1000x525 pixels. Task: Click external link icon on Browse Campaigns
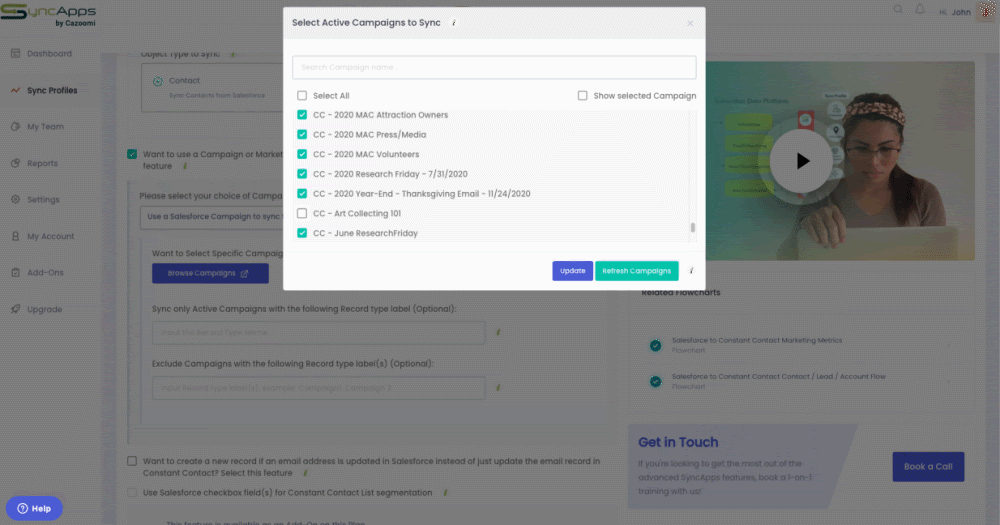tap(244, 273)
